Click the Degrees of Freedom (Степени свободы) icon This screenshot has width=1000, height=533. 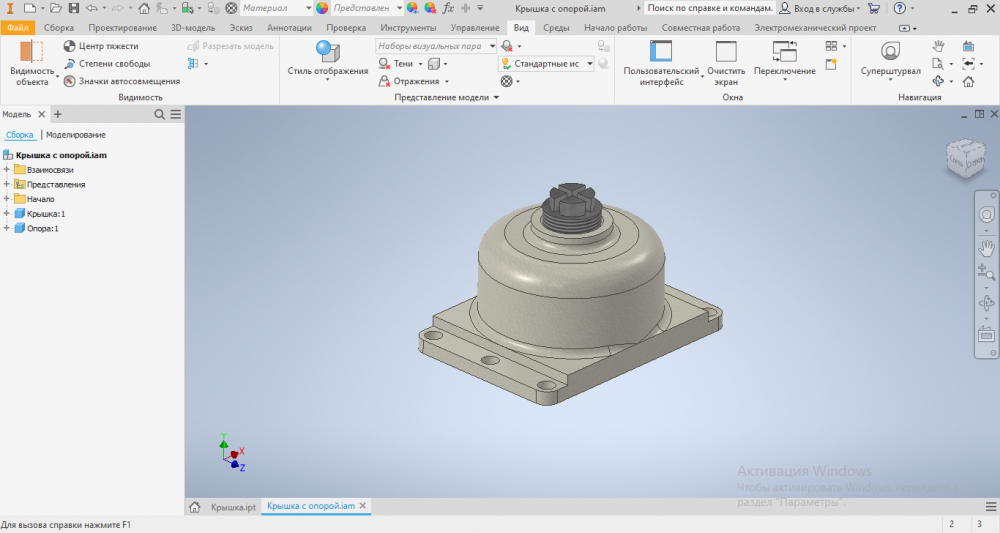[x=69, y=64]
